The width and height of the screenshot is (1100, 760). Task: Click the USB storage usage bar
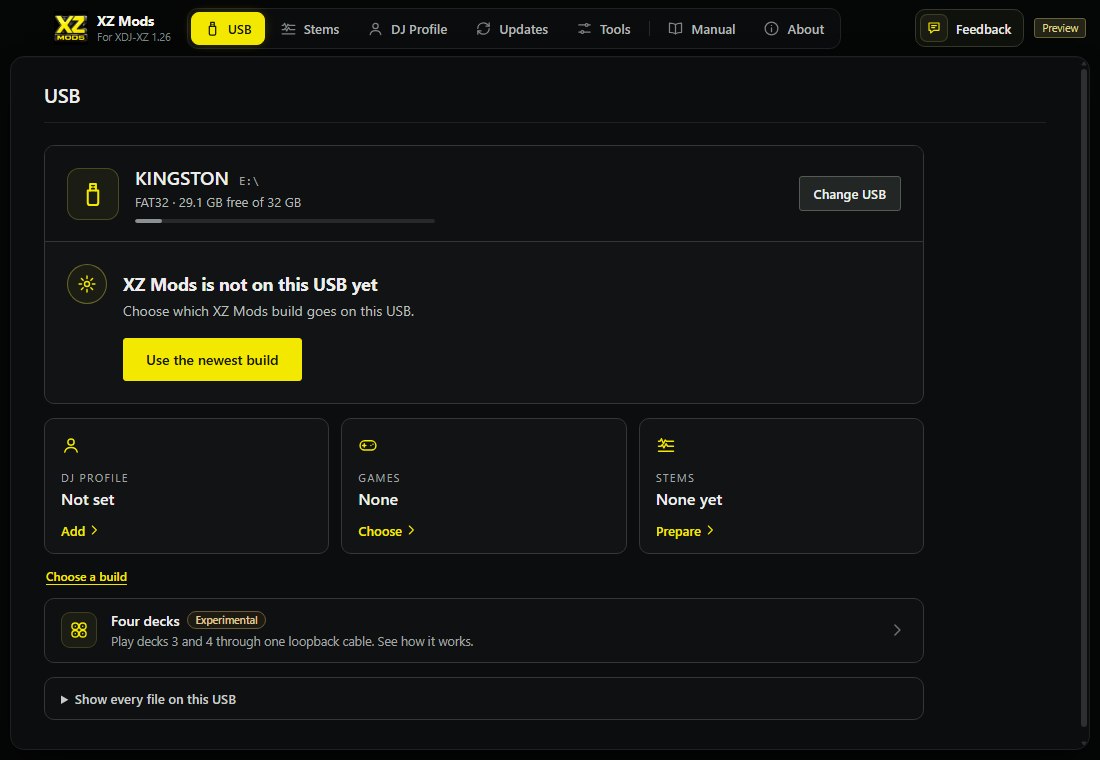point(285,221)
